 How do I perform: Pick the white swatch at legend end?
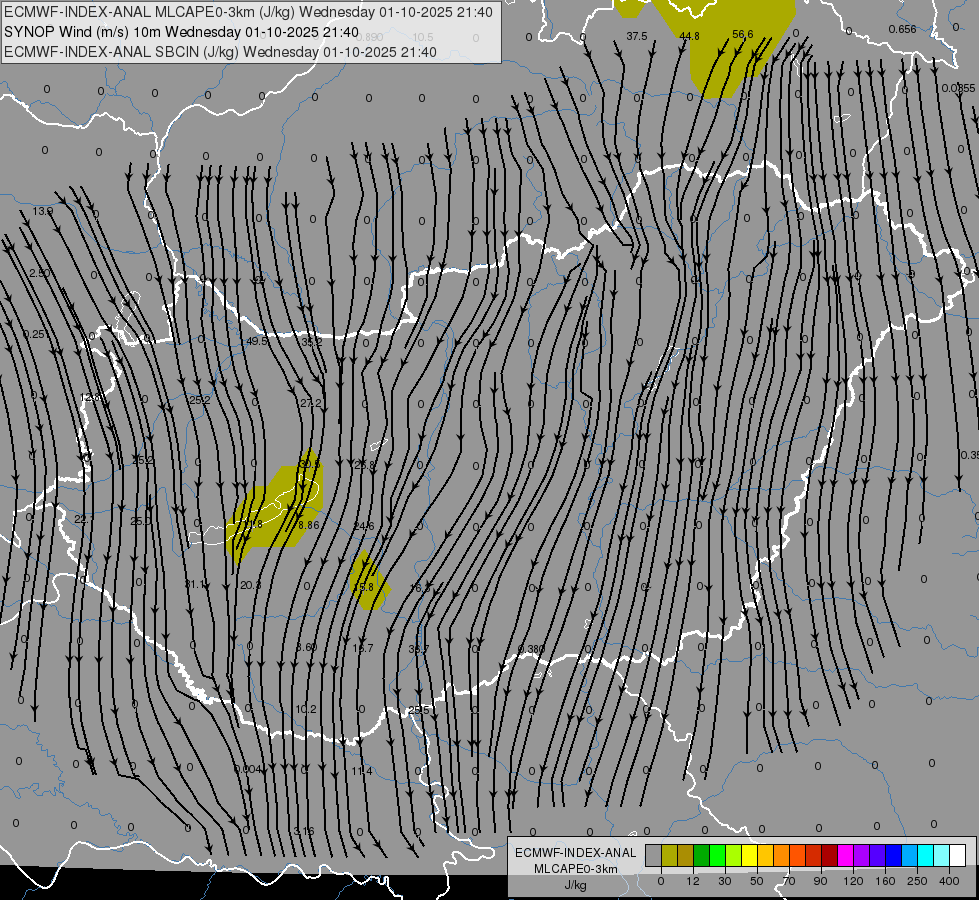[957, 855]
